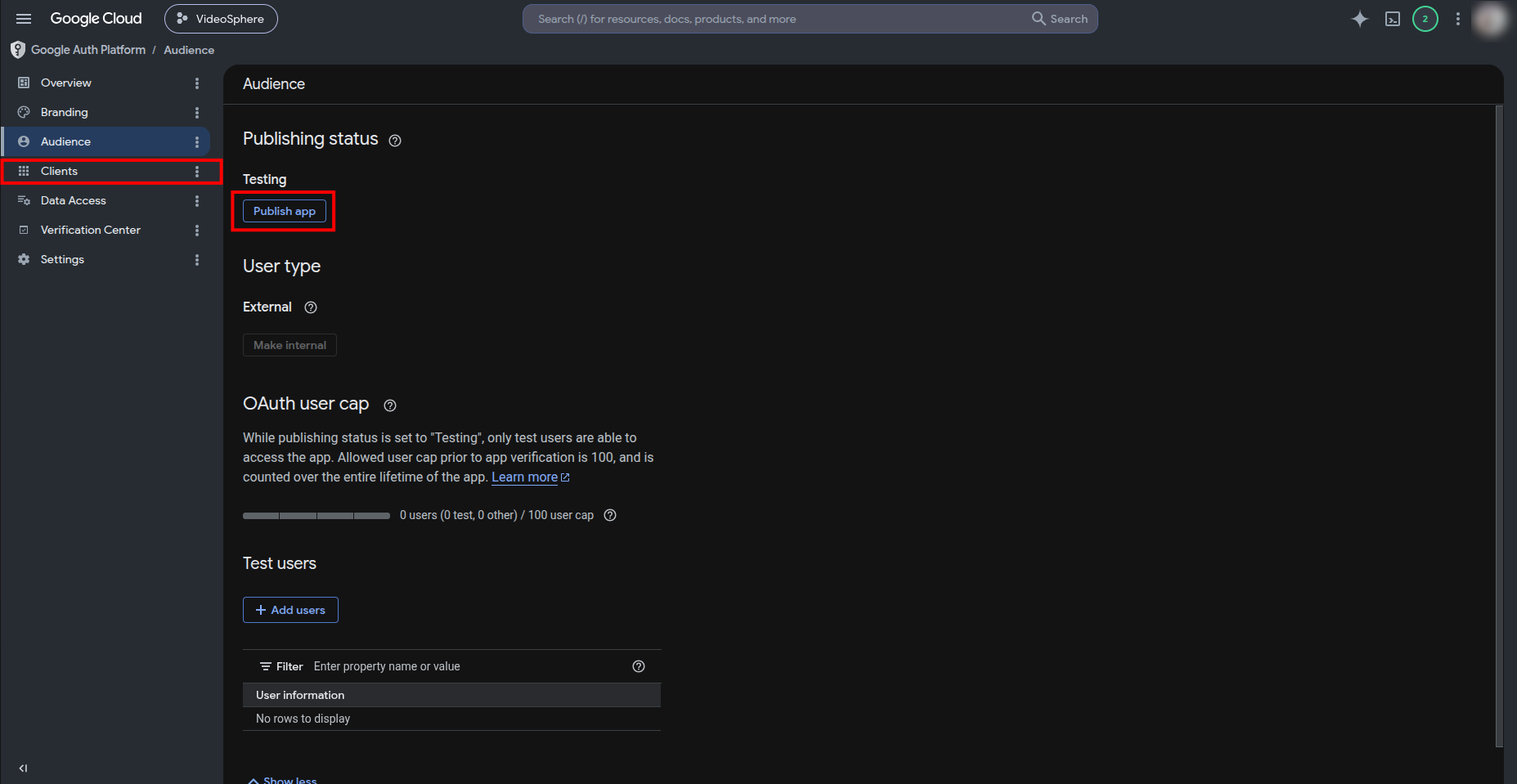This screenshot has height=784, width=1517.
Task: Open the hamburger navigation menu
Action: 24,19
